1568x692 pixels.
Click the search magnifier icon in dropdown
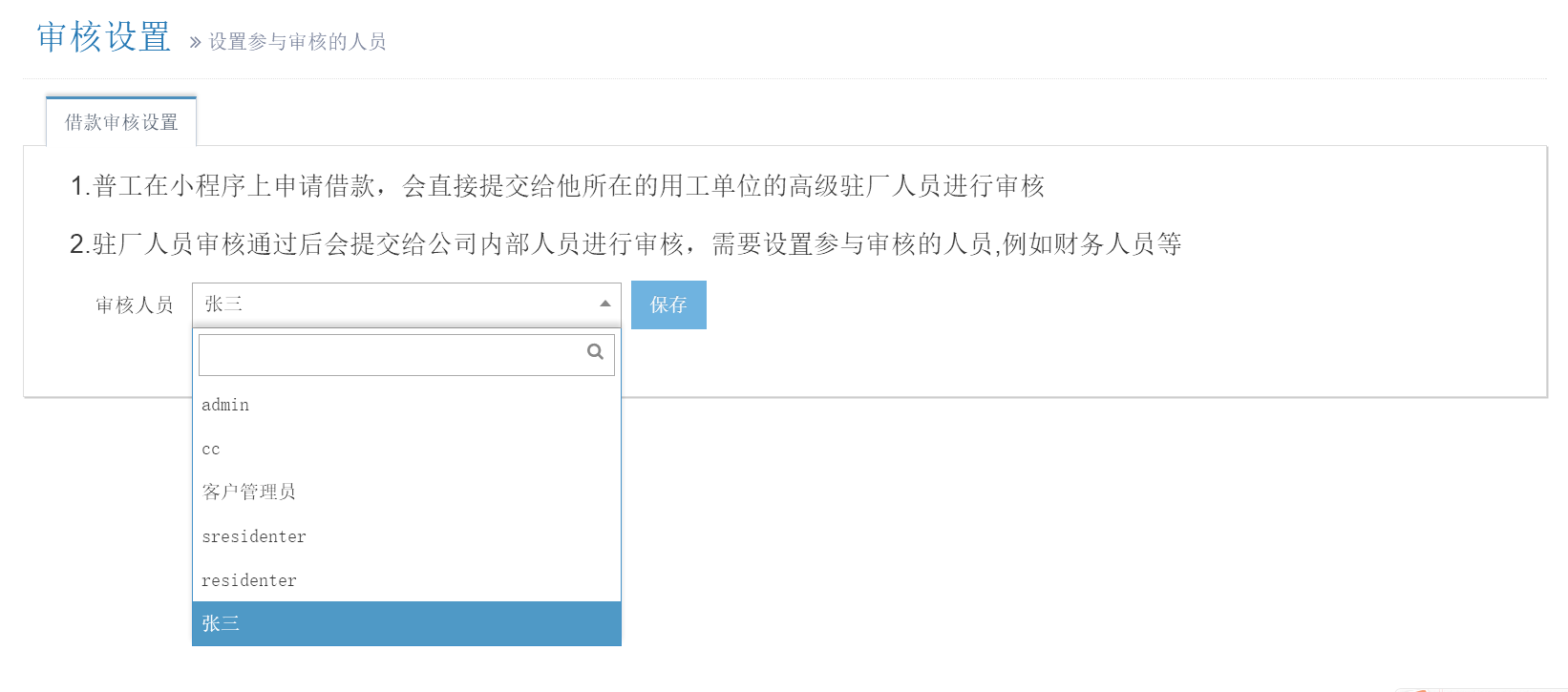(595, 352)
